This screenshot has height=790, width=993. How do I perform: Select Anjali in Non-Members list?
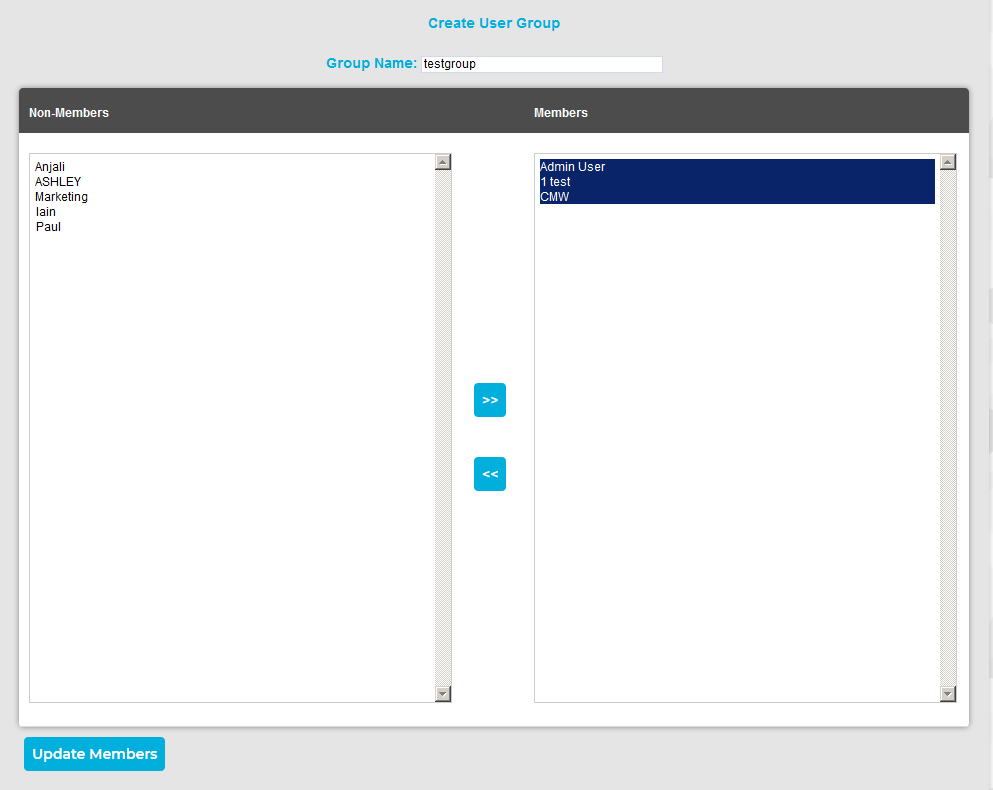click(x=50, y=167)
